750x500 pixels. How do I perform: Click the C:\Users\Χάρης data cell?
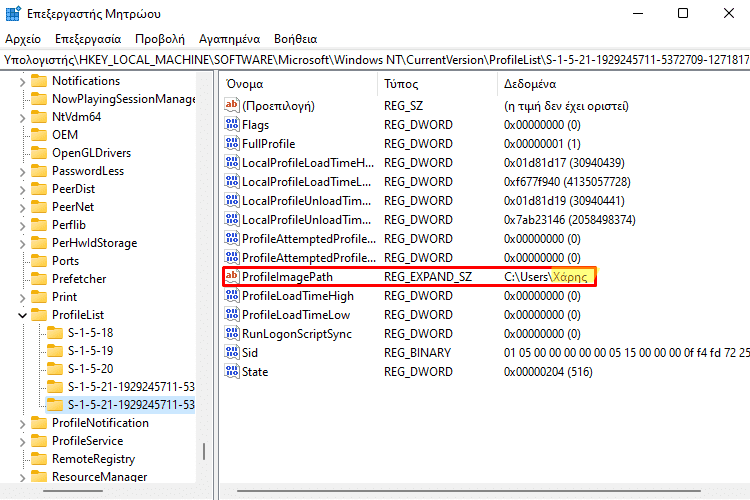(545, 277)
